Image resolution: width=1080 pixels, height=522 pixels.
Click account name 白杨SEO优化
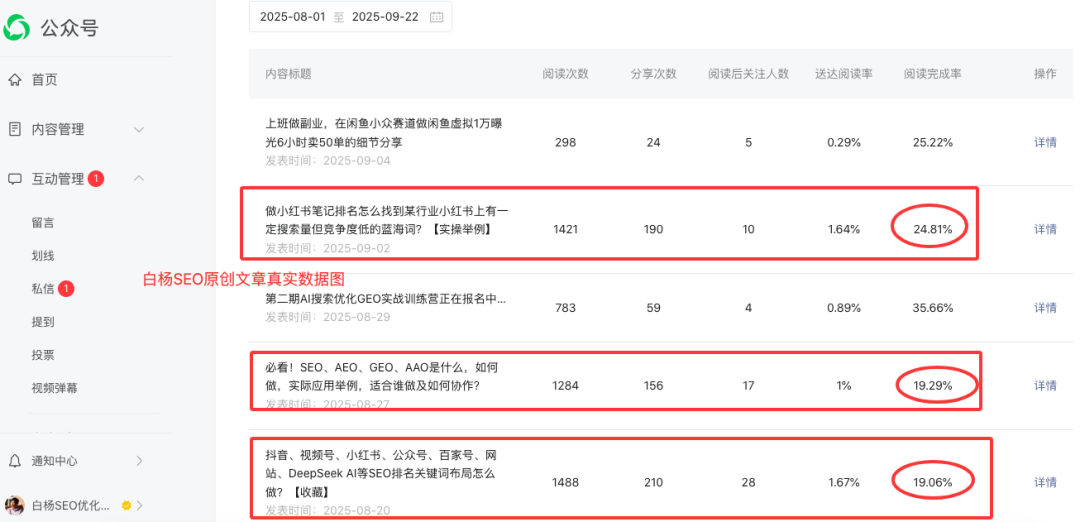tap(71, 505)
